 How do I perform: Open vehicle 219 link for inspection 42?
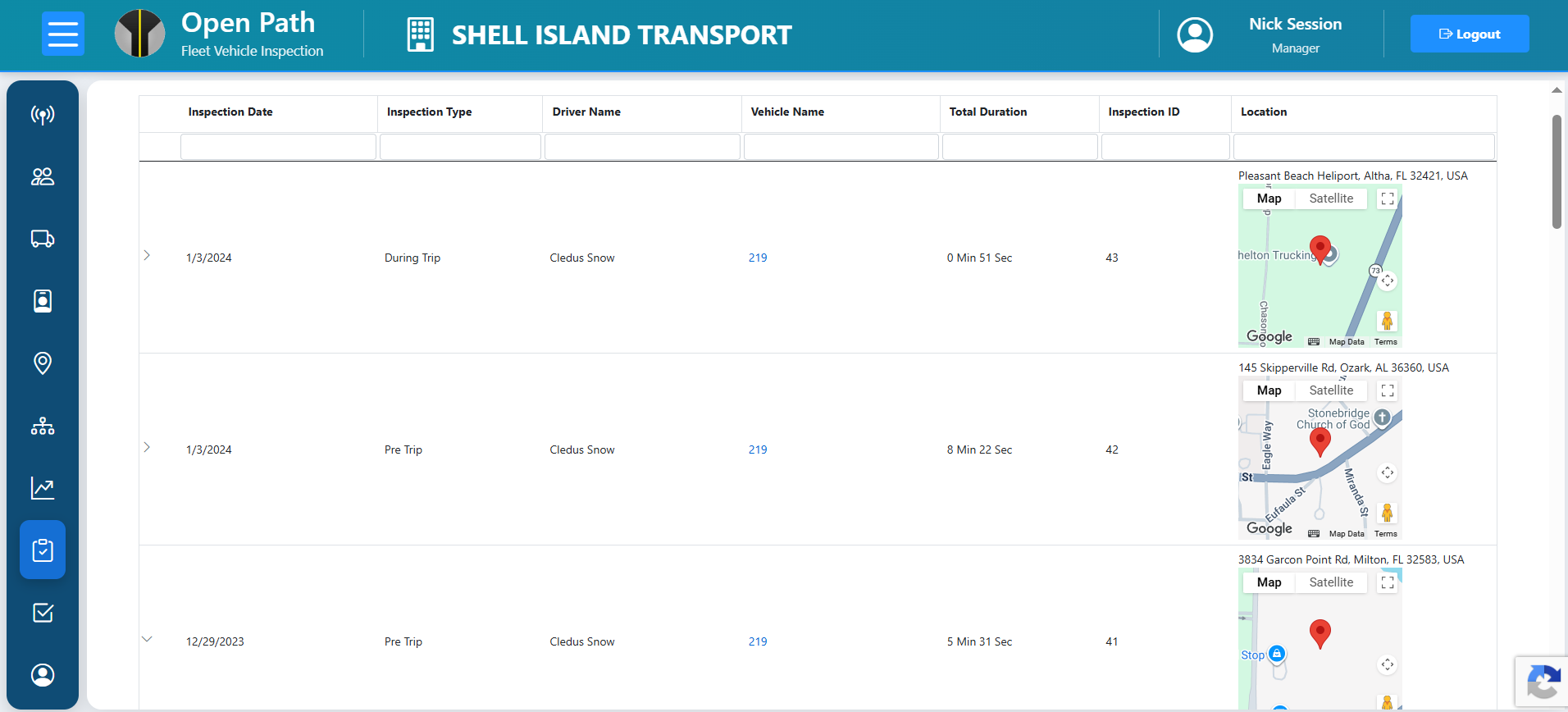(x=758, y=450)
